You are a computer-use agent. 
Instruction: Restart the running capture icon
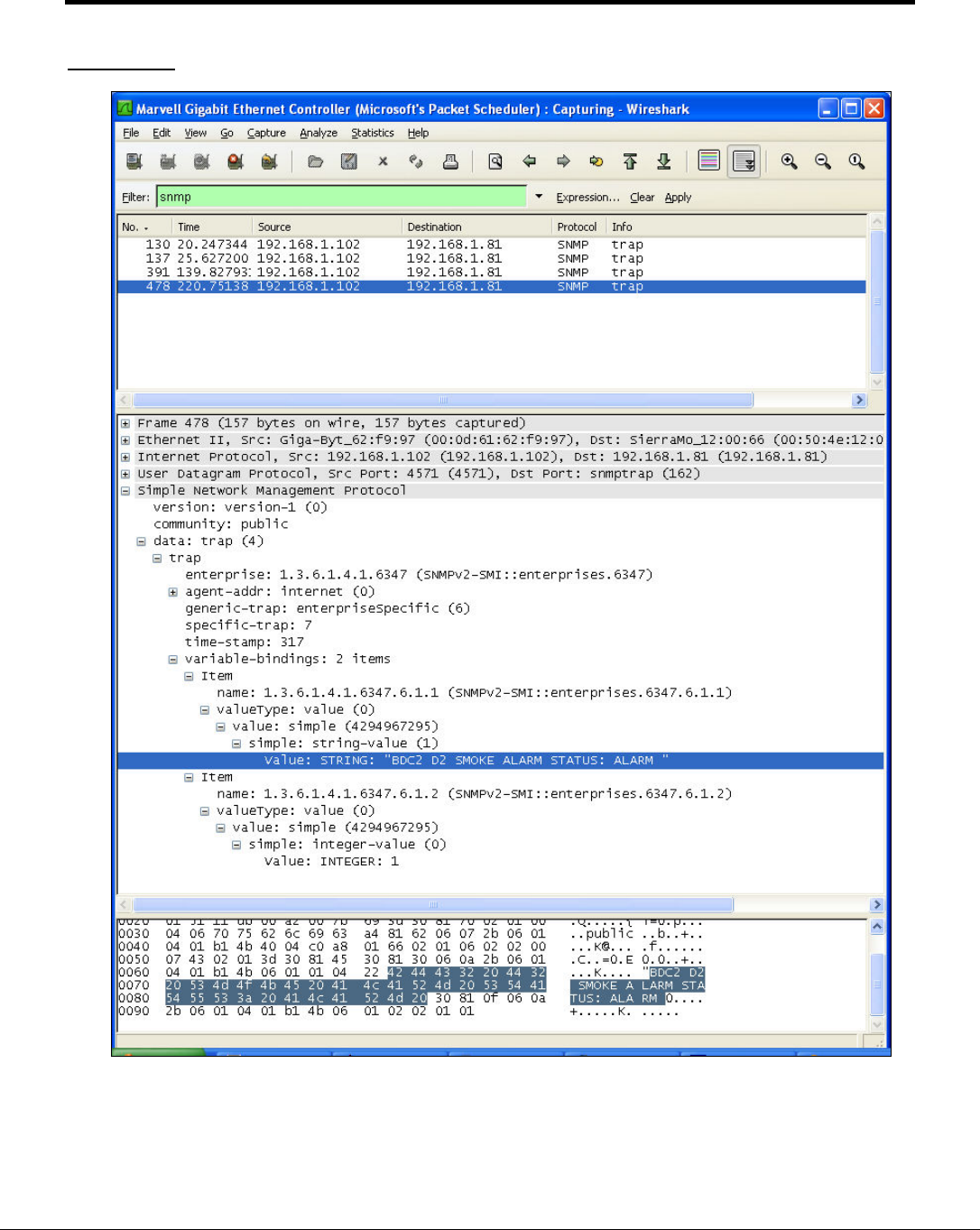point(269,162)
